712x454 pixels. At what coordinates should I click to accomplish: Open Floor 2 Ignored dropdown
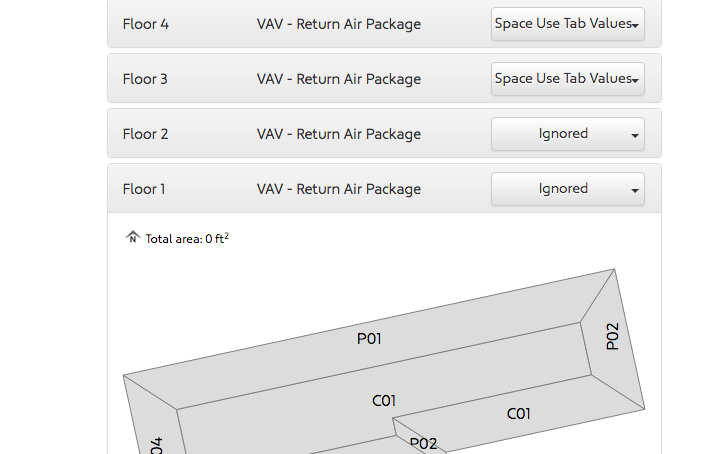[568, 134]
